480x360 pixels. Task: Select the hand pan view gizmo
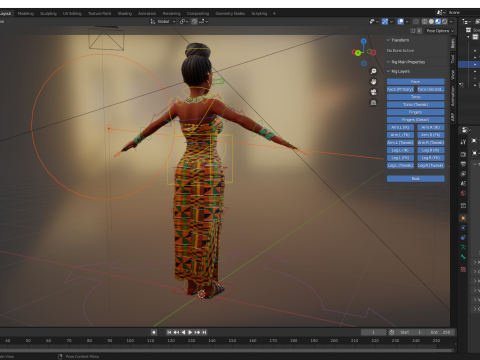[x=374, y=82]
